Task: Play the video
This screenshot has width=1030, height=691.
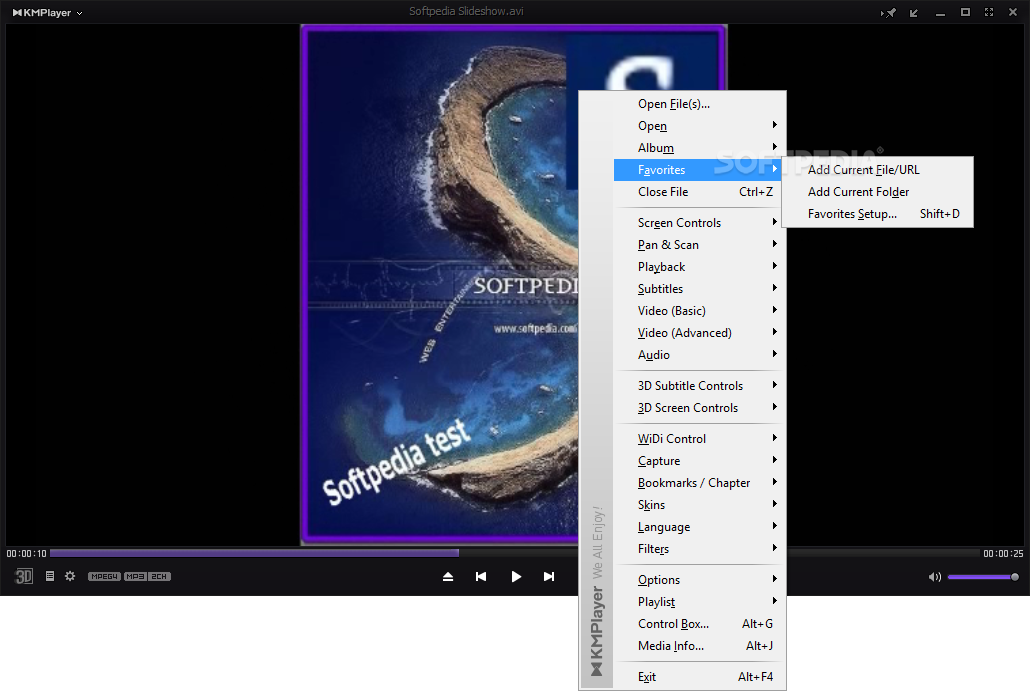Action: click(x=516, y=577)
